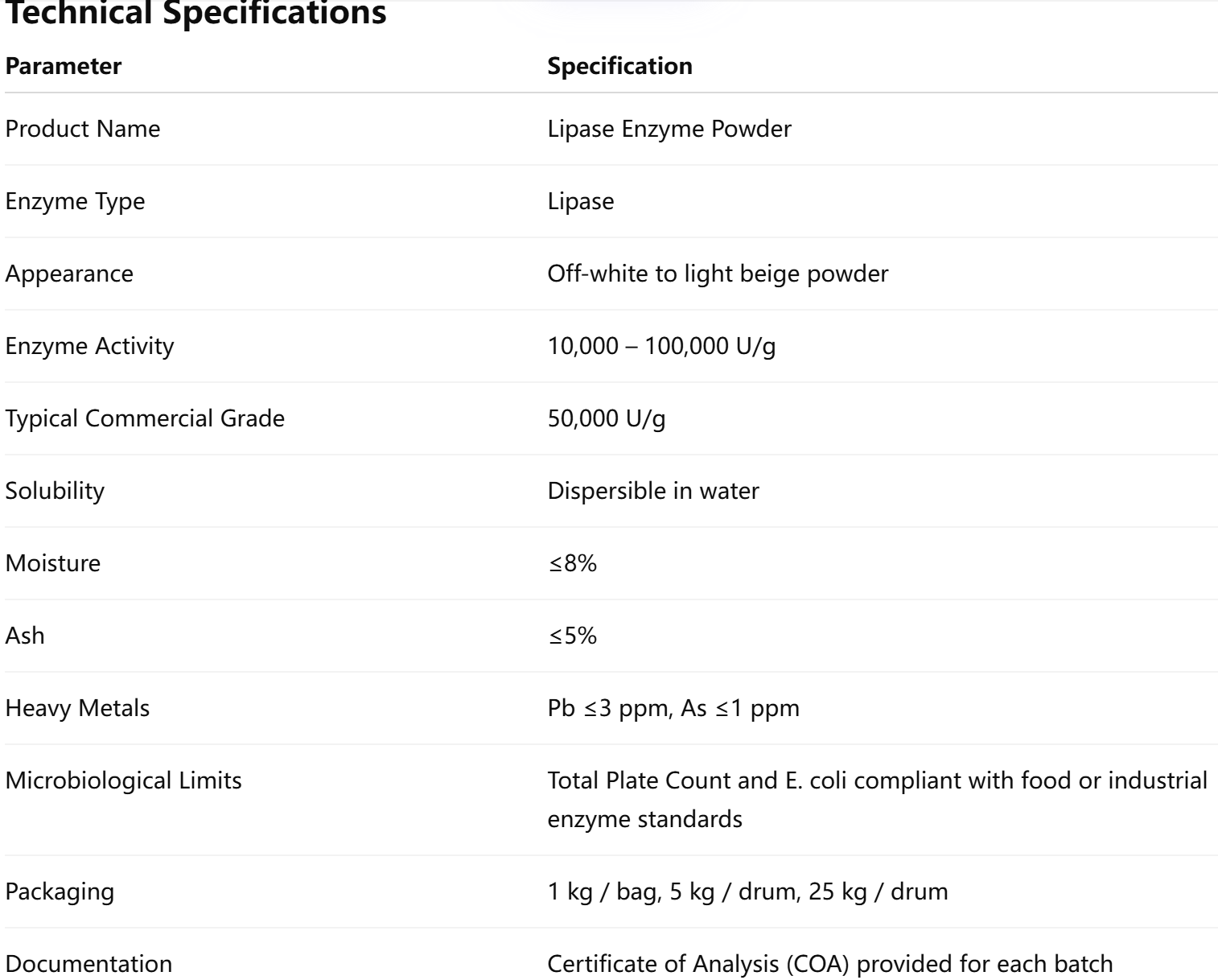This screenshot has height=980, width=1218.
Task: Click the Technical Specifications heading
Action: (x=195, y=14)
